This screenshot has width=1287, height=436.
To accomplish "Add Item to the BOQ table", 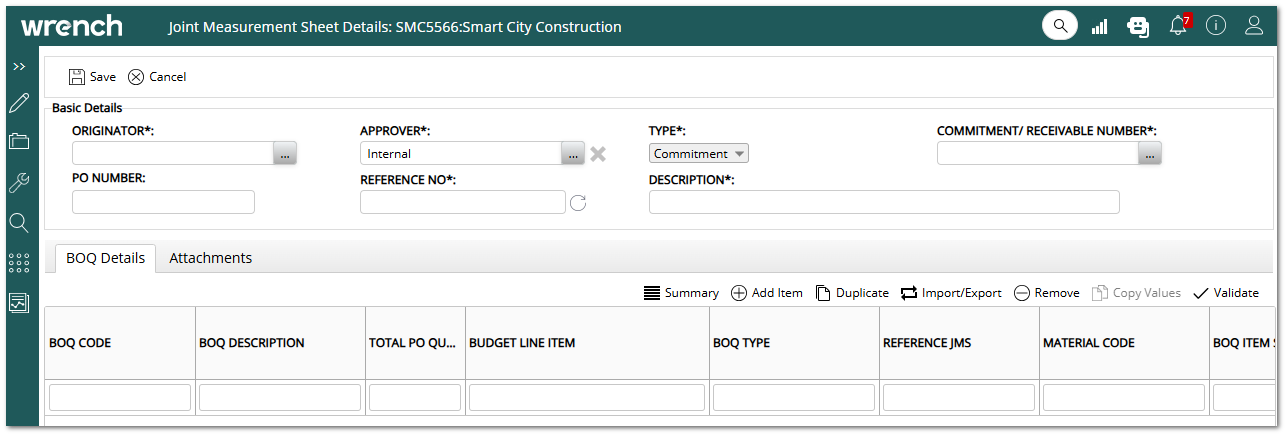I will tap(767, 293).
